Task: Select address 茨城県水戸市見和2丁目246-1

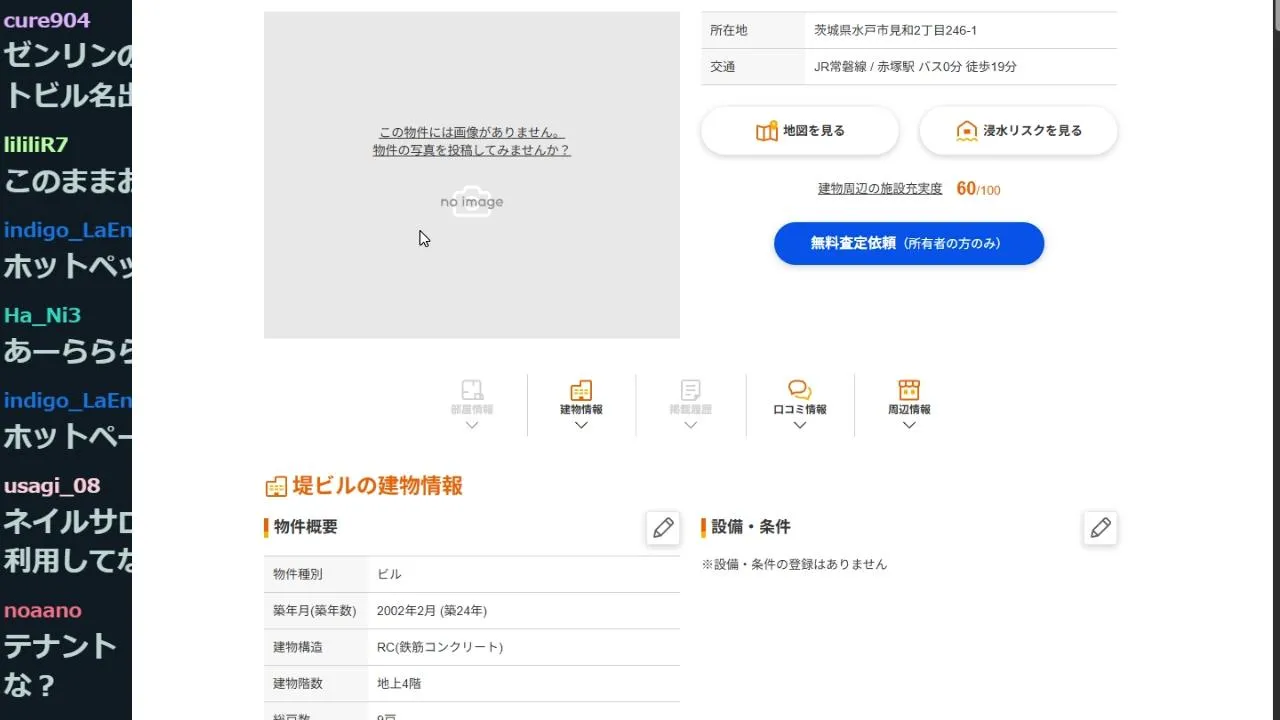Action: (x=895, y=31)
